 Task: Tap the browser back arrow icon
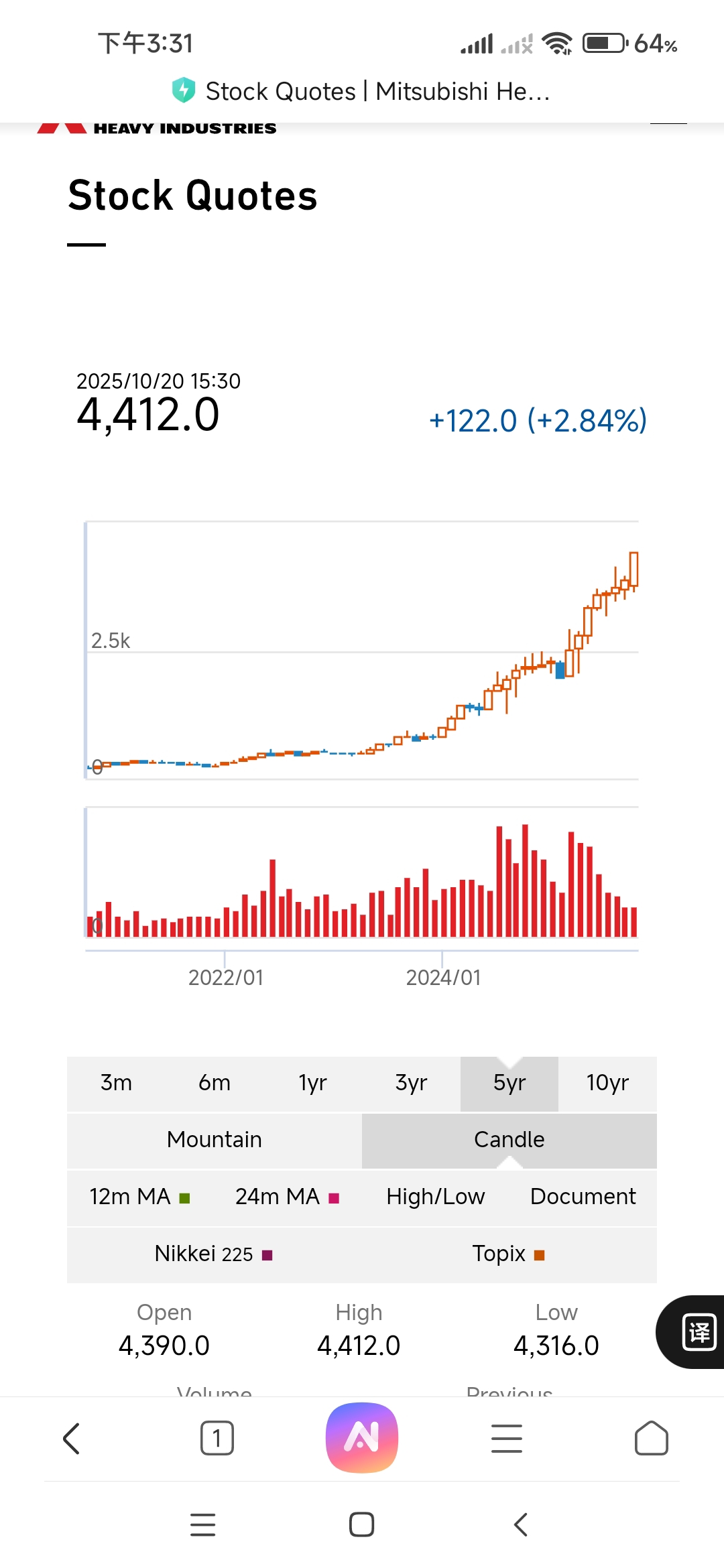[x=72, y=1438]
